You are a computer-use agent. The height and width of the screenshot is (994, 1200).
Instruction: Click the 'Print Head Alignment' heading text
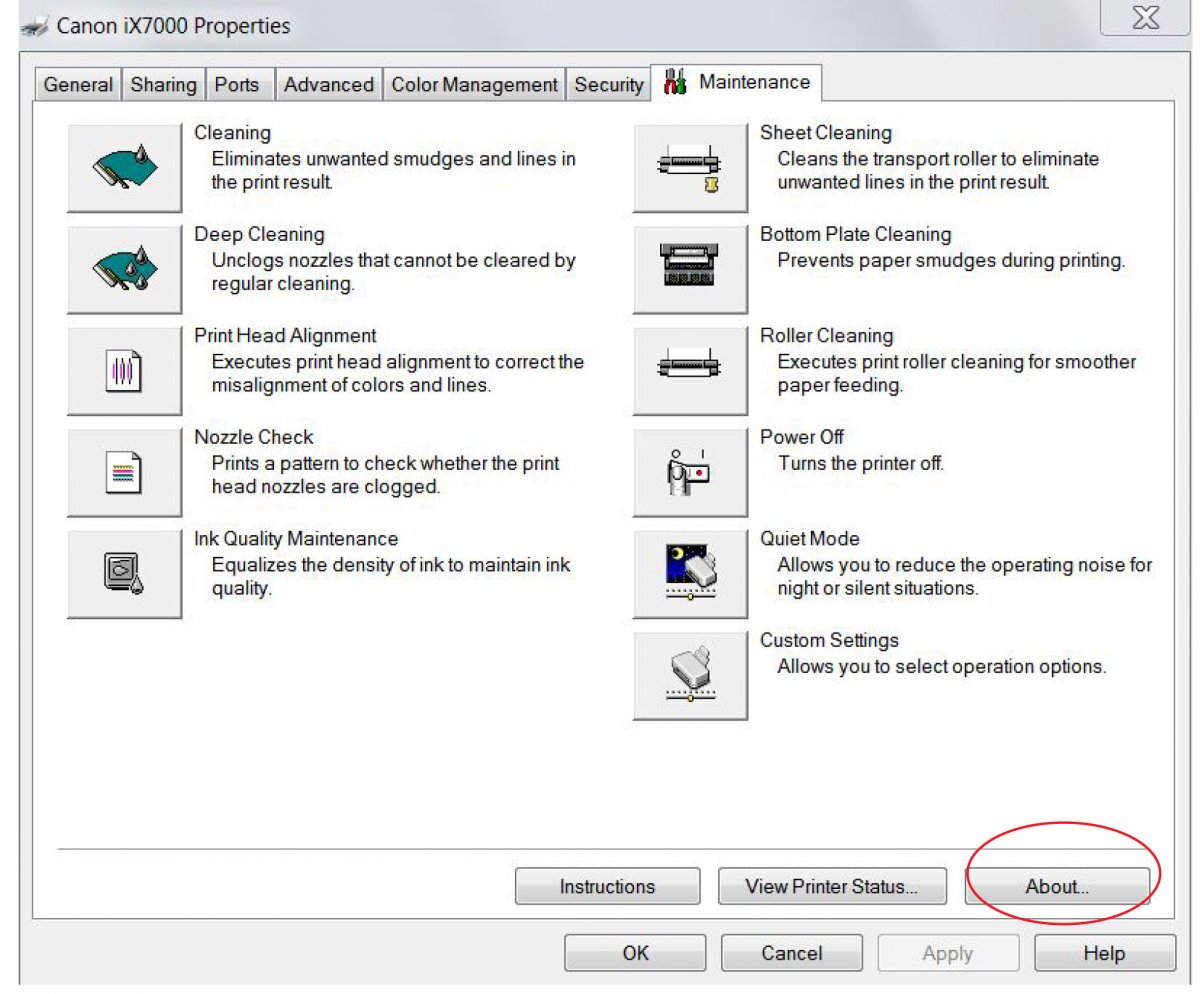click(x=285, y=335)
